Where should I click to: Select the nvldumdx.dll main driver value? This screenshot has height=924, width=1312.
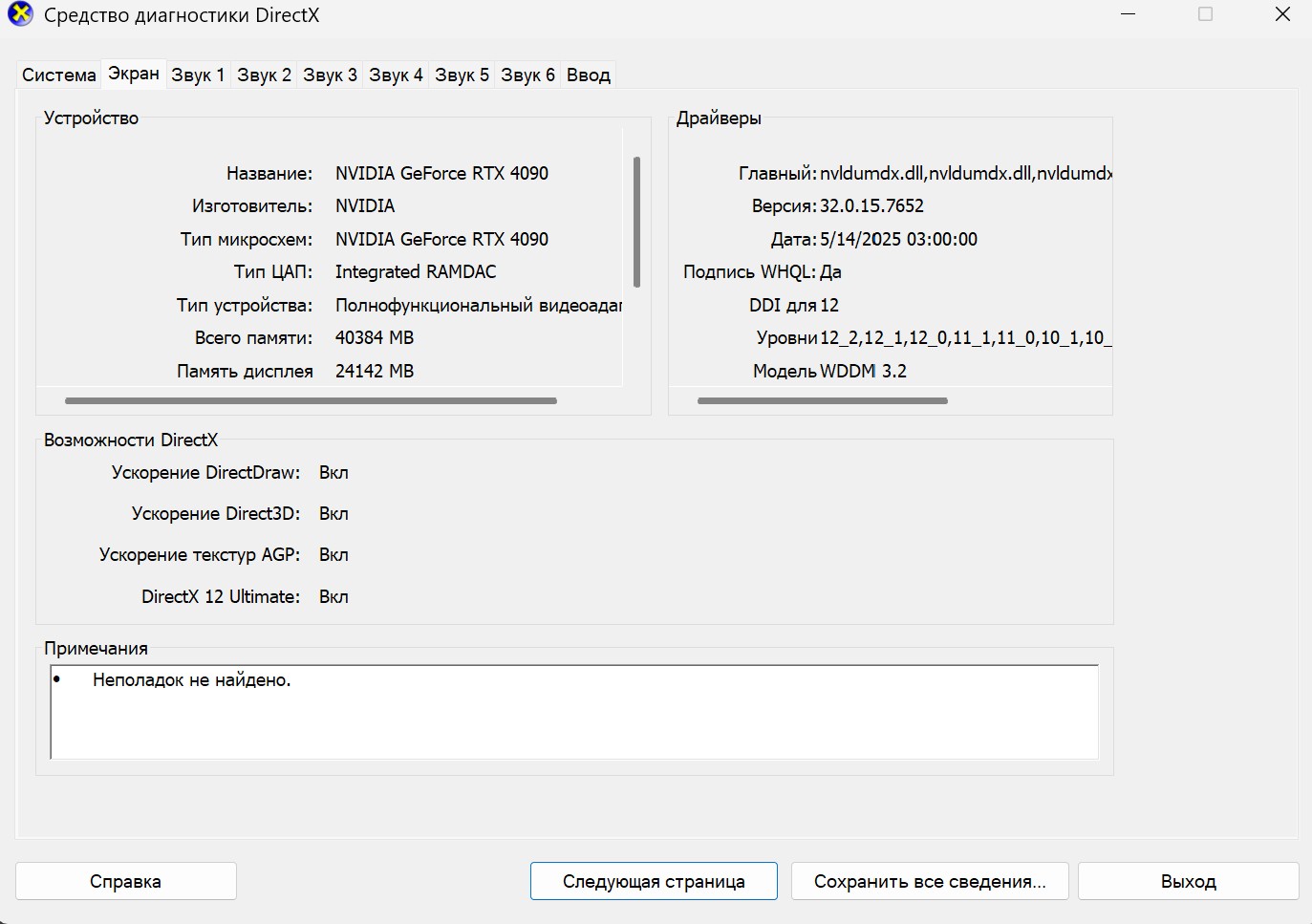[x=966, y=173]
